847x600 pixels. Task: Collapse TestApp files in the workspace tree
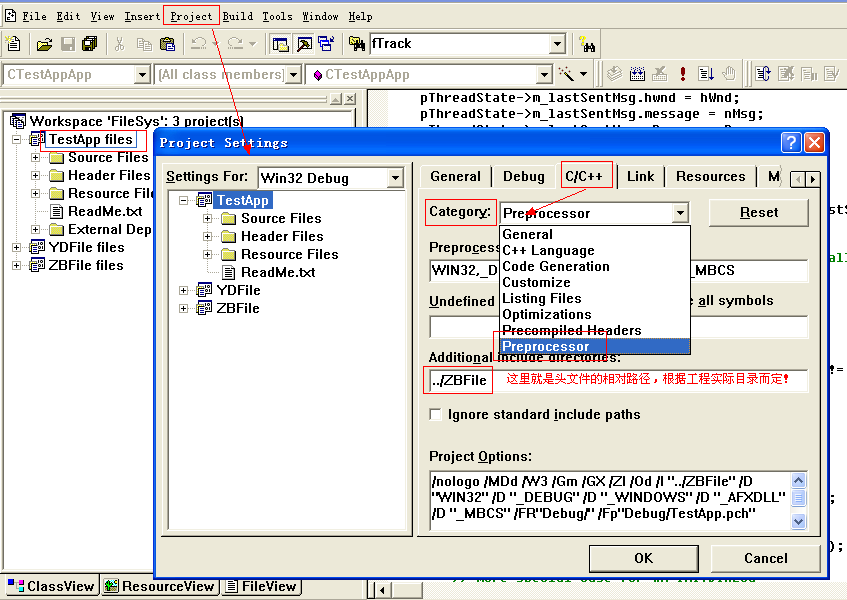click(x=16, y=139)
